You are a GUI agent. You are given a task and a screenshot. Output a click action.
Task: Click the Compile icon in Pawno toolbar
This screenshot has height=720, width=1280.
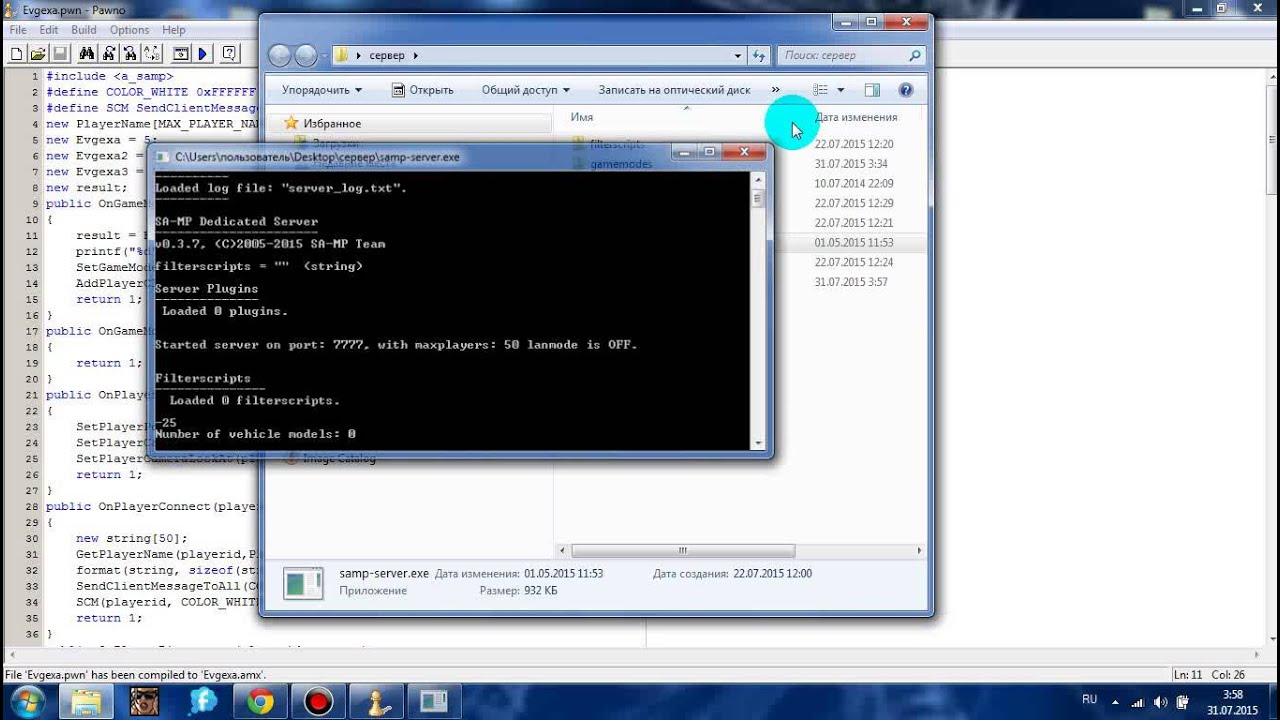point(181,53)
